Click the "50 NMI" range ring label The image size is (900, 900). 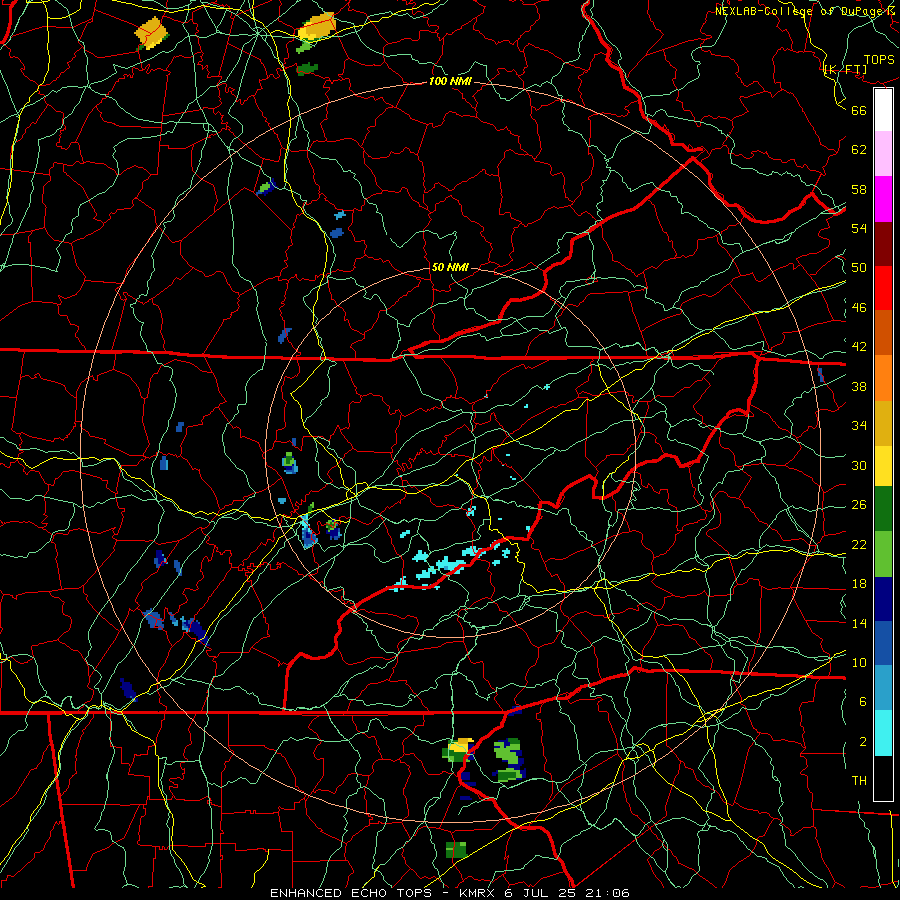[x=449, y=267]
